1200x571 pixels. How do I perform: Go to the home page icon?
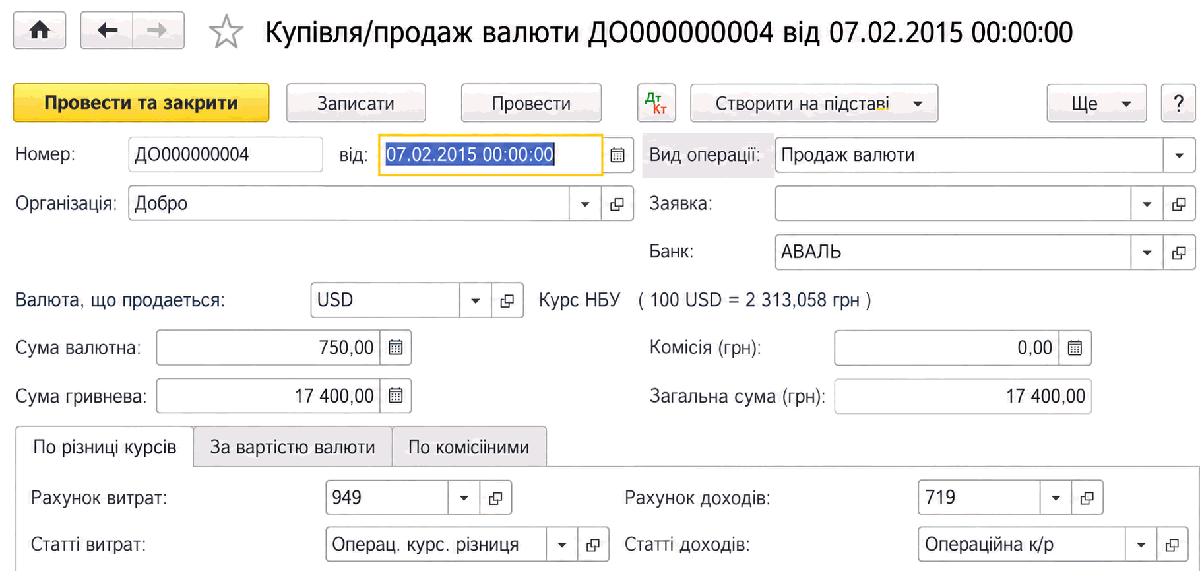(40, 31)
